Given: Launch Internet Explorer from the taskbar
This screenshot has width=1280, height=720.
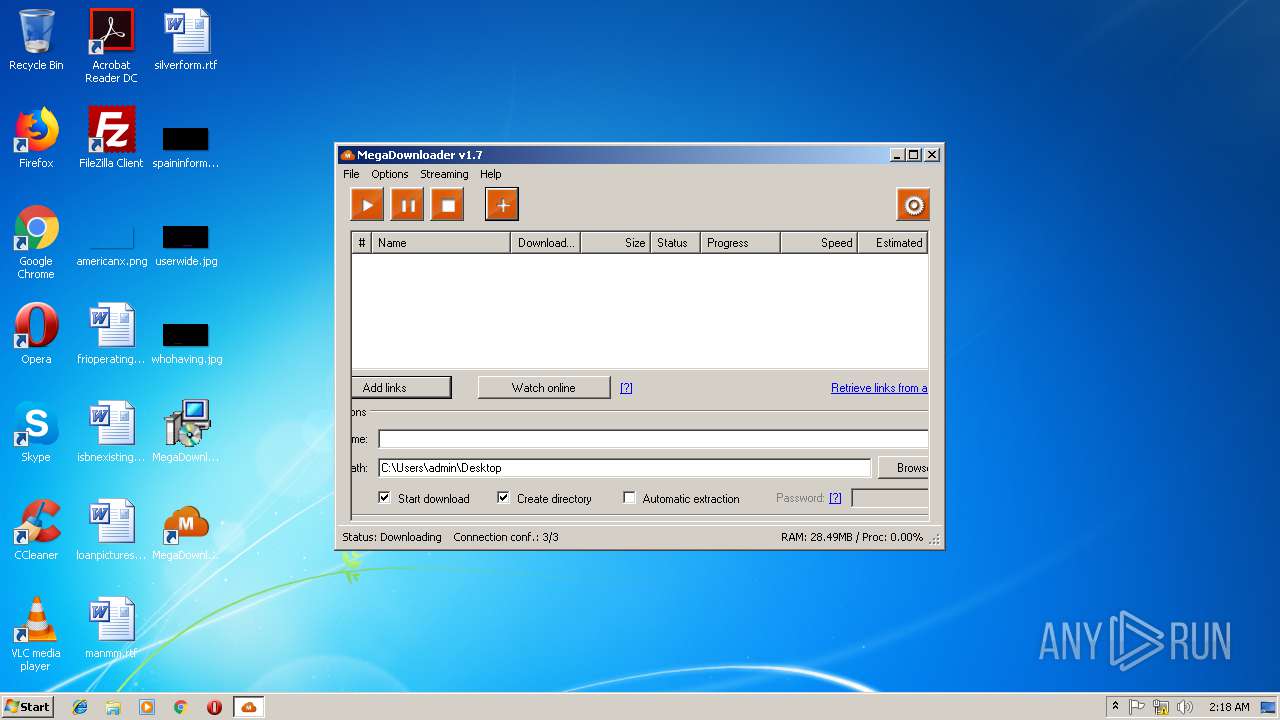Looking at the screenshot, I should tap(80, 707).
